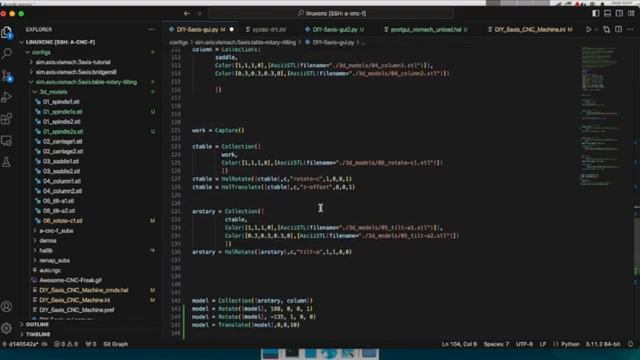
Task: Open the Testing flask icon
Action: [7, 162]
